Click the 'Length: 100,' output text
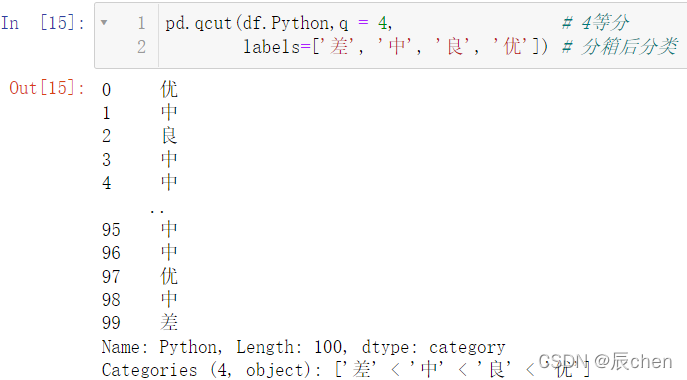 [292, 347]
